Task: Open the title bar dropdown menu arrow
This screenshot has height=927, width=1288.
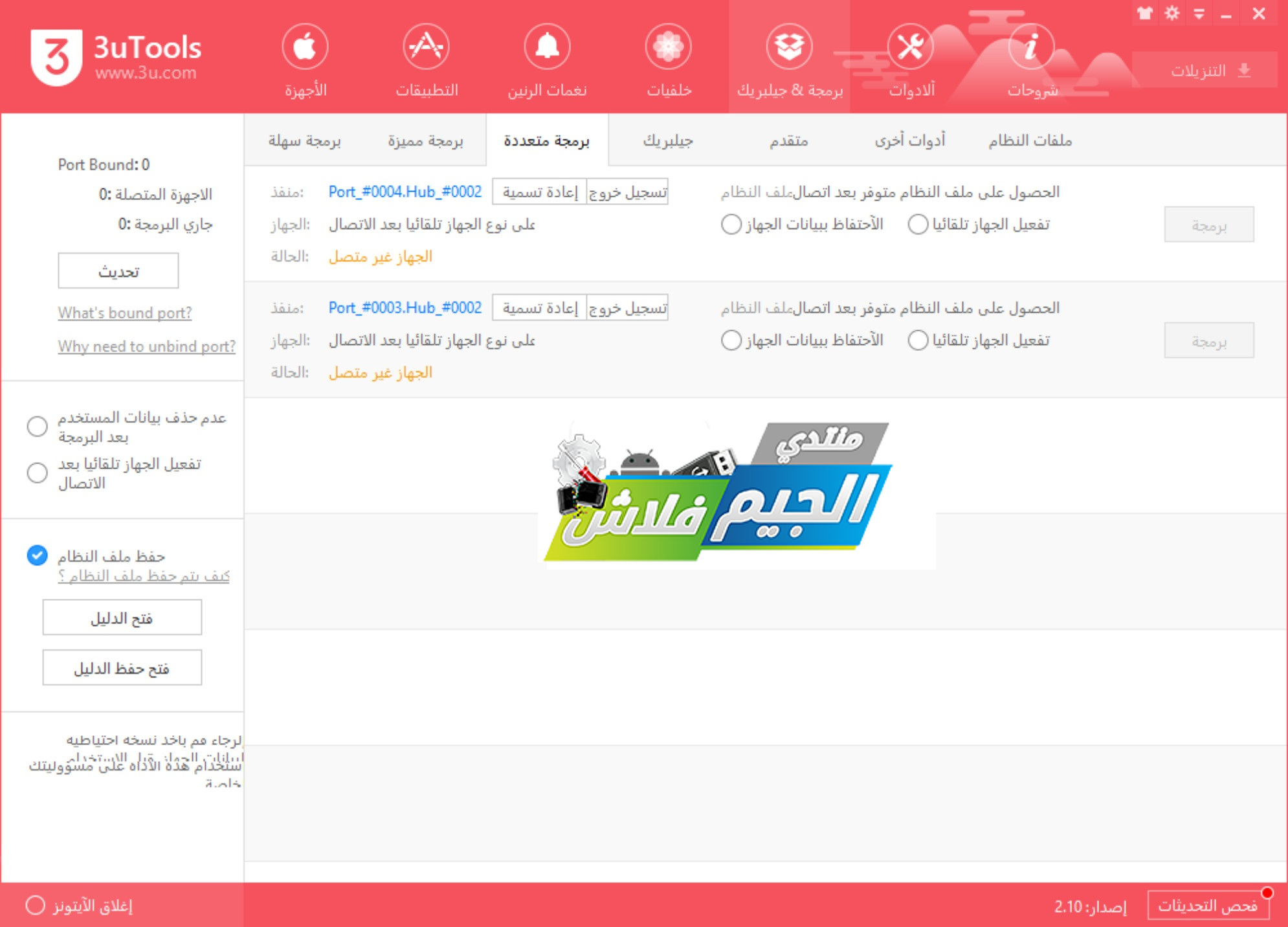Action: [1199, 14]
